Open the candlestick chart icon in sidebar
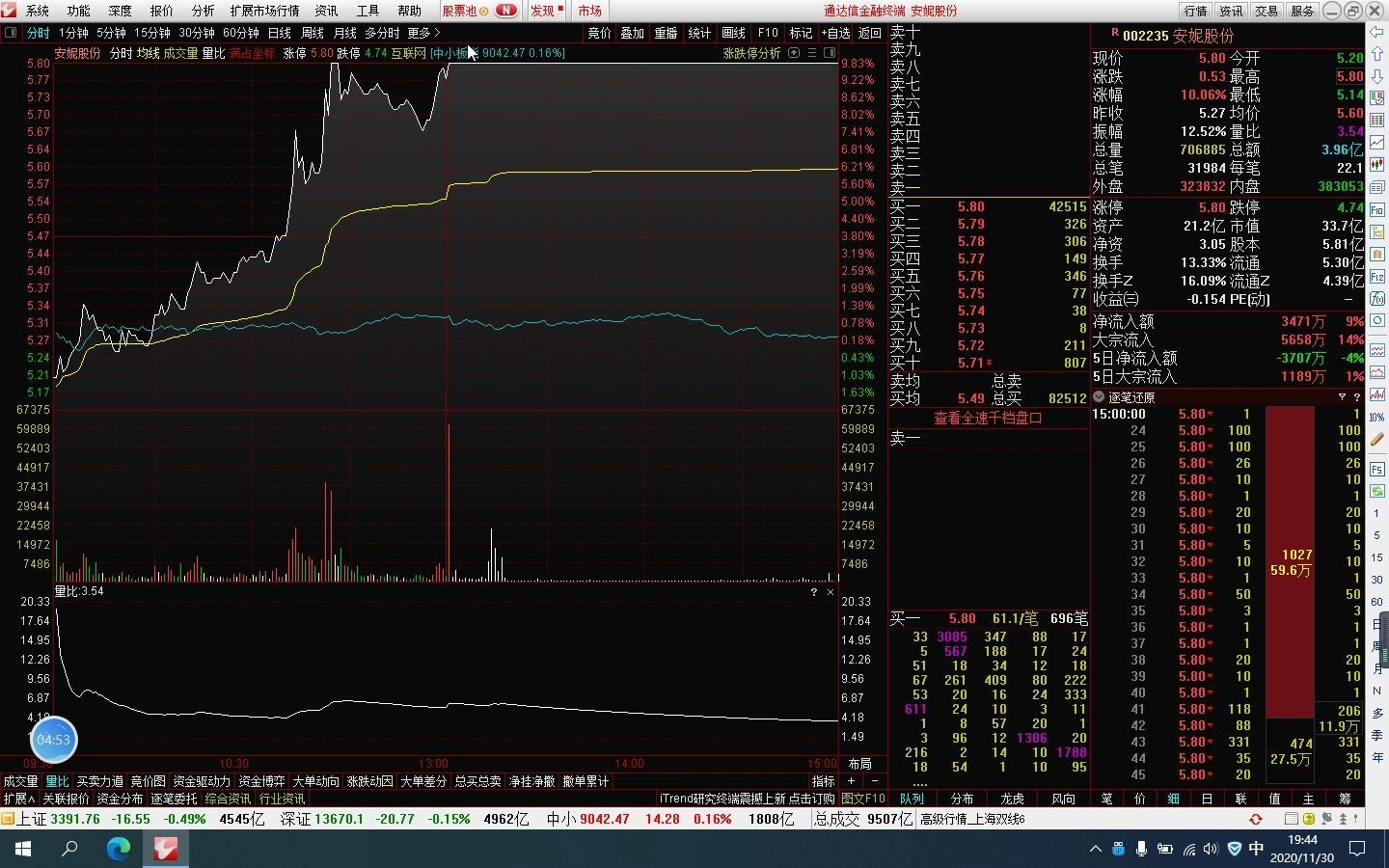 (x=1376, y=164)
